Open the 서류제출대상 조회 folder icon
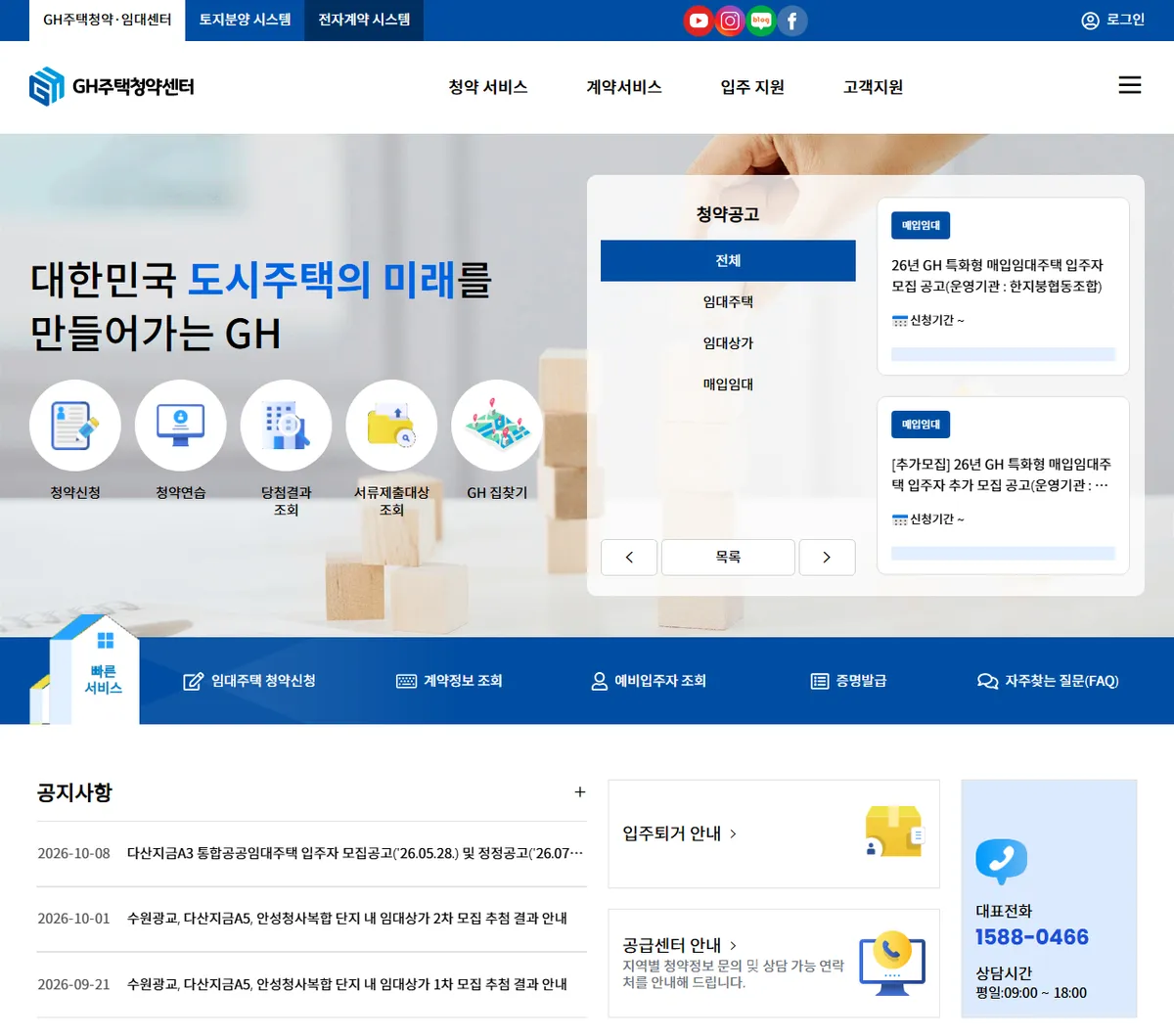Viewport: 1174px width, 1036px height. [x=391, y=426]
